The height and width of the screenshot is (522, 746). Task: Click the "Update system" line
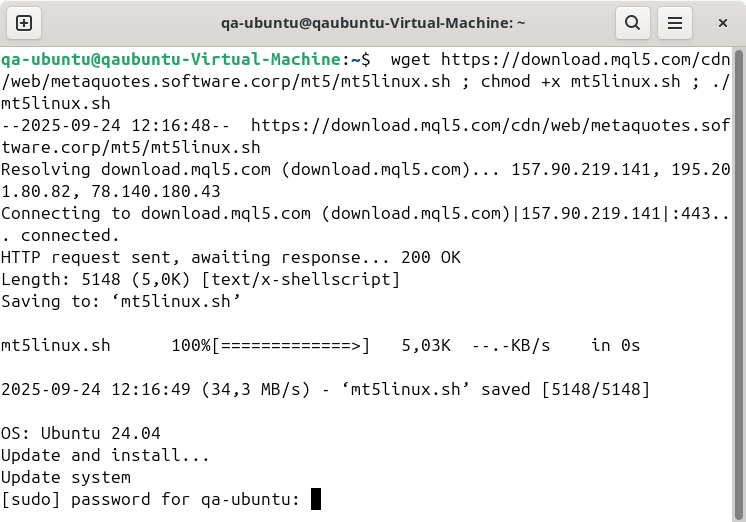[66, 477]
